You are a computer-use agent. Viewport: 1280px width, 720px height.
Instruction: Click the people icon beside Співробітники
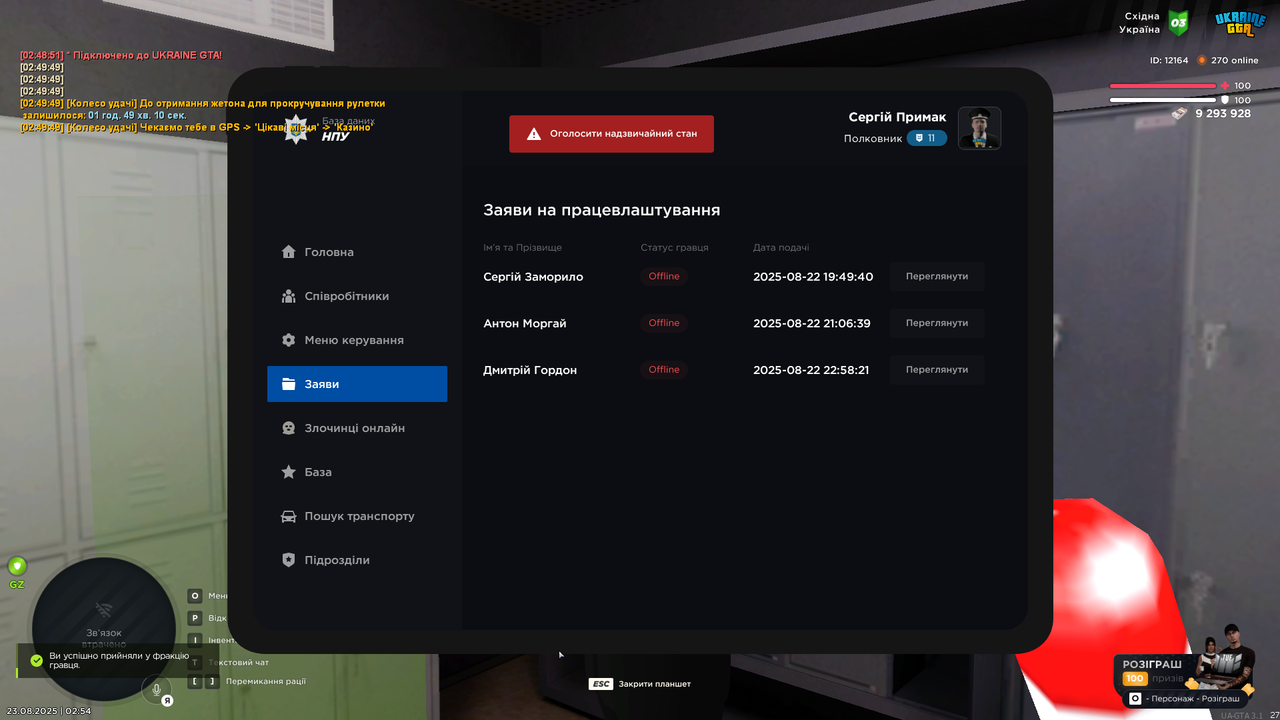coord(289,296)
